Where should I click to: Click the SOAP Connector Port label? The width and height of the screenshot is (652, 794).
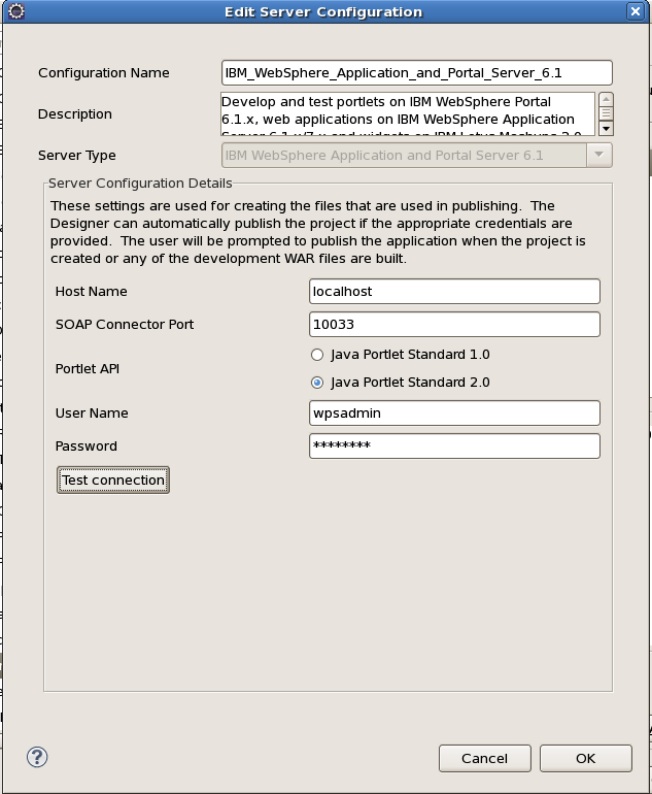[x=125, y=324]
